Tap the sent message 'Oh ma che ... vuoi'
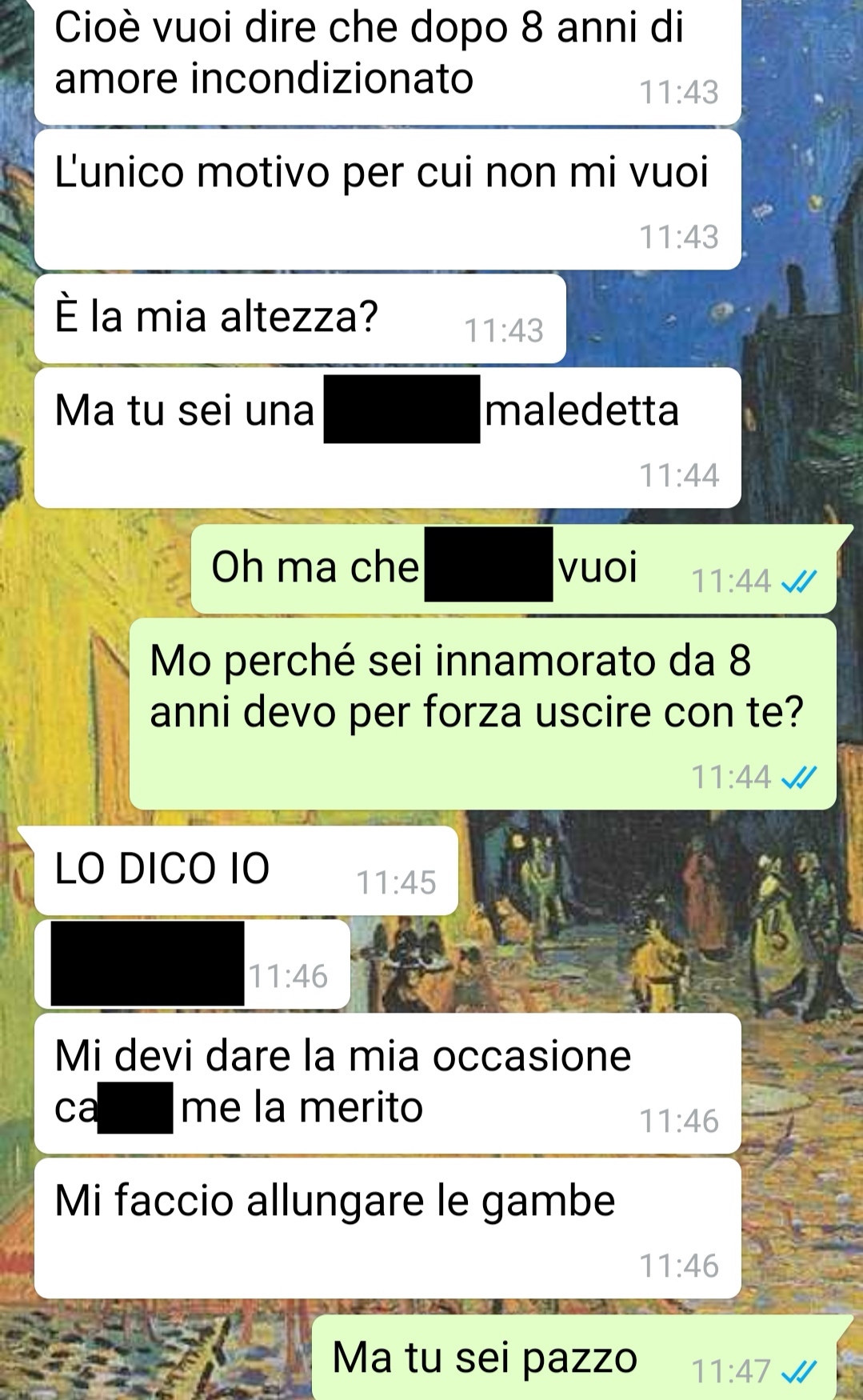The width and height of the screenshot is (863, 1400). point(513,569)
